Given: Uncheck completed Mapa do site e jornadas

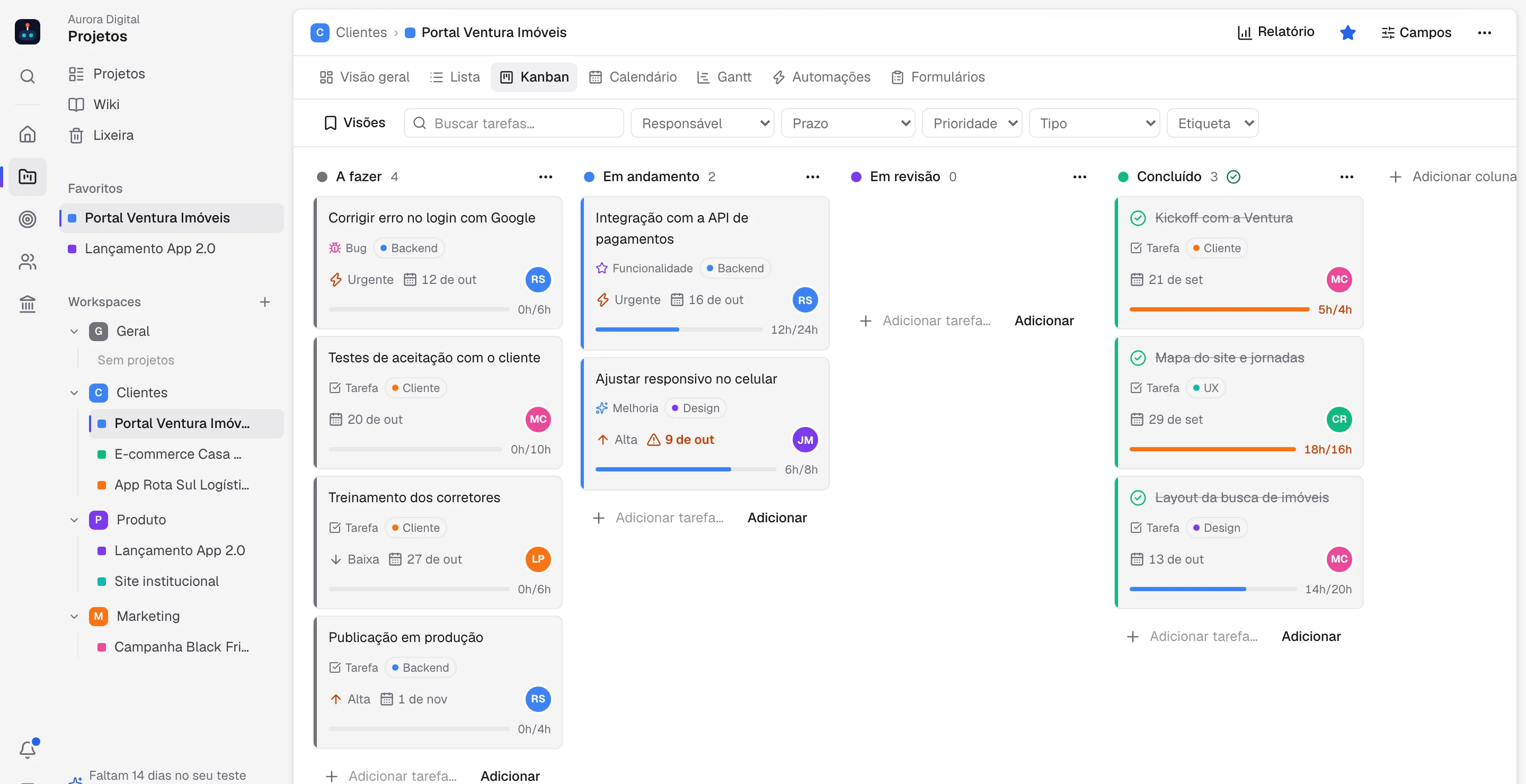Looking at the screenshot, I should click(x=1138, y=358).
